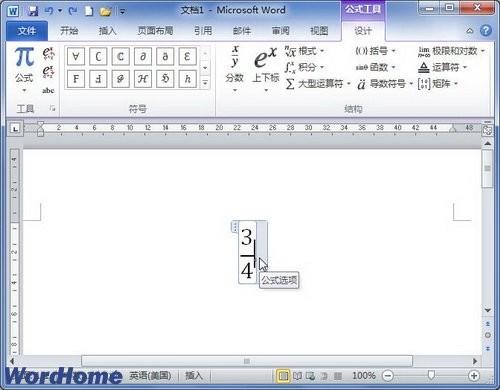
Task: Click previous page double-arrow on scrollbar
Action: tap(488, 324)
